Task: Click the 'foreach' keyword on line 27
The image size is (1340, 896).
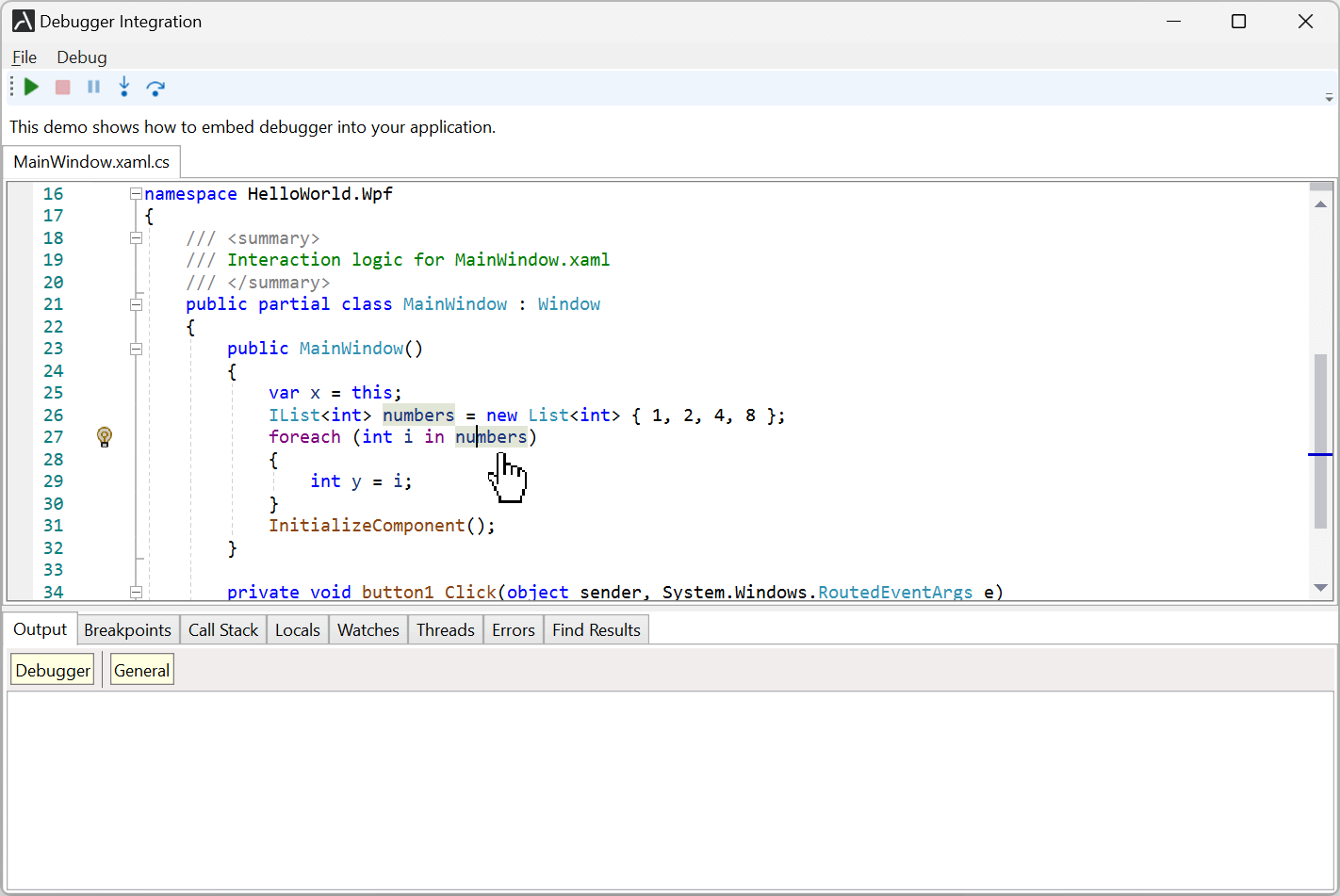Action: (304, 436)
